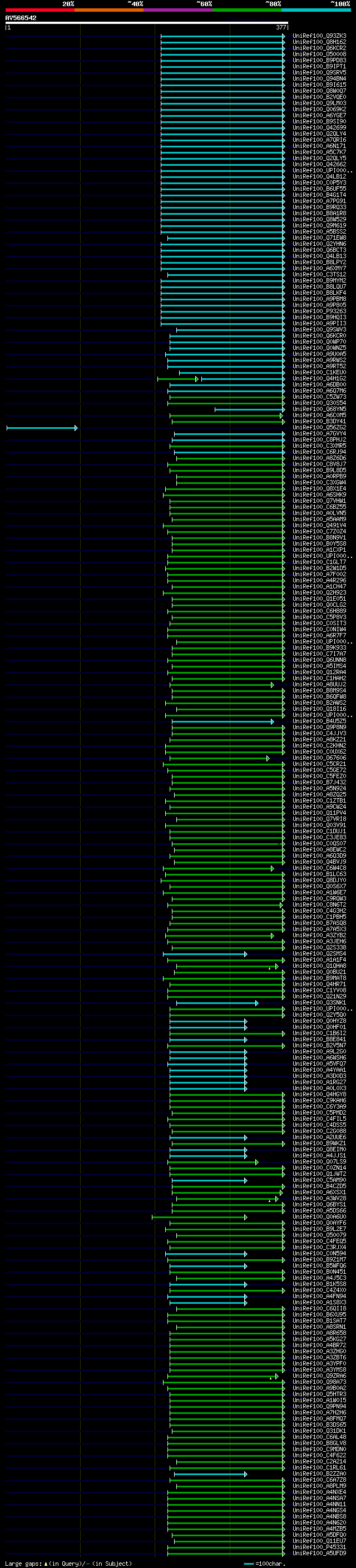Image resolution: width=356 pixels, height=1568 pixels.
Task: Select the UniRef100_C6A7Z8 label
Action: 319,1480
